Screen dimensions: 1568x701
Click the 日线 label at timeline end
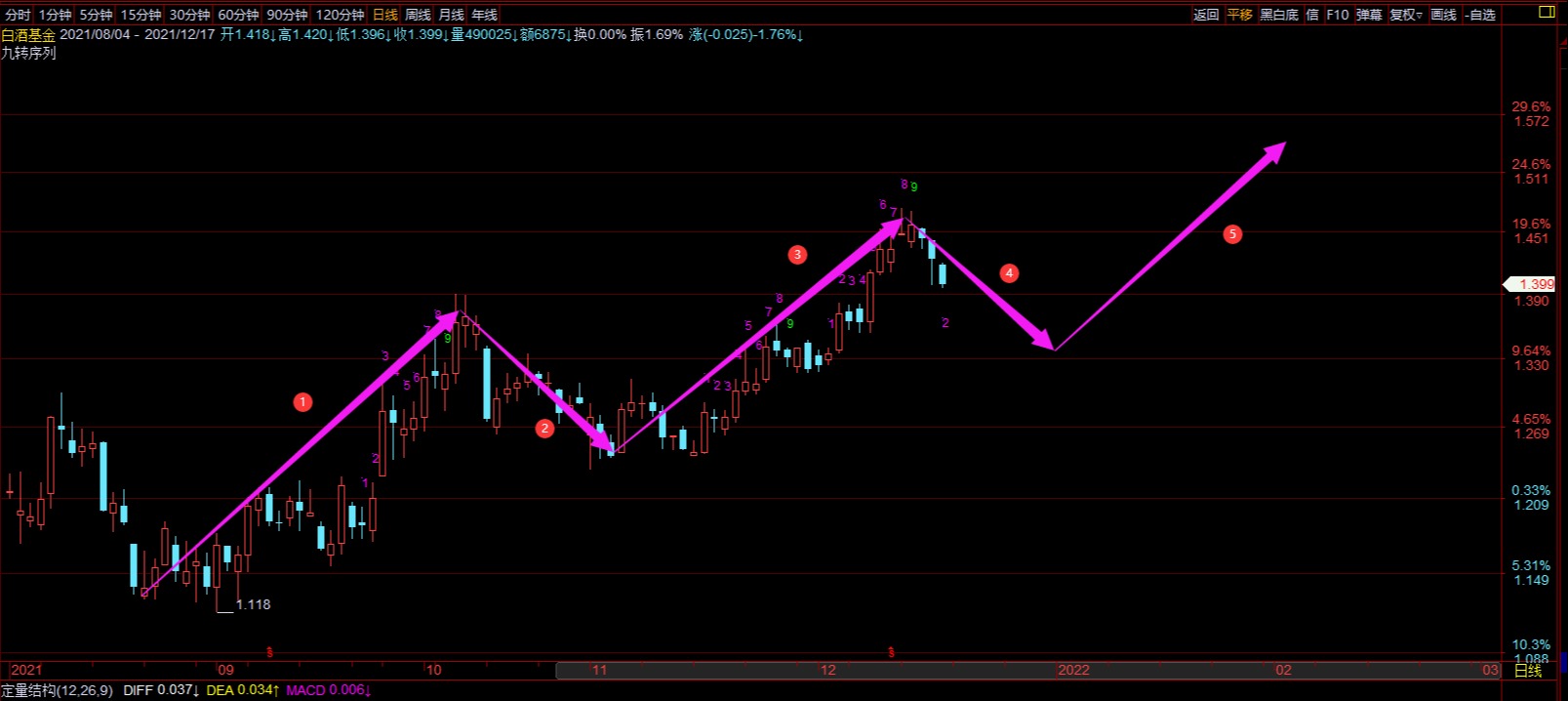(x=1528, y=670)
